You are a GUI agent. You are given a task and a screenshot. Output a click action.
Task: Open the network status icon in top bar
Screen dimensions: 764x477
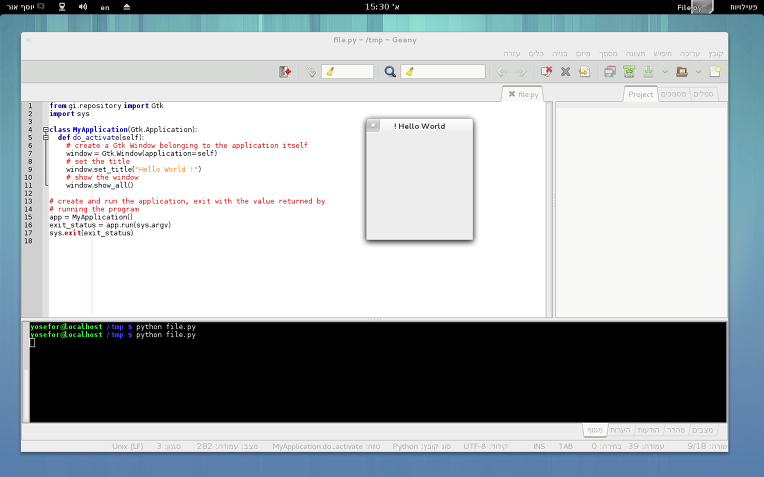(x=62, y=7)
